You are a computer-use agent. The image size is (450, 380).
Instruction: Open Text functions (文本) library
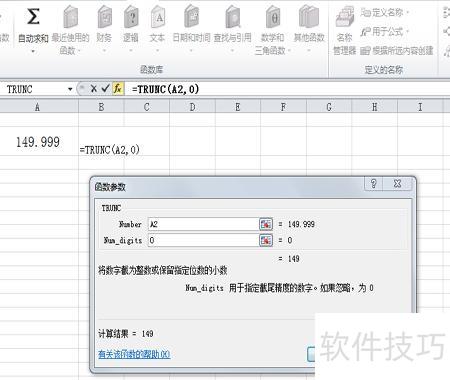click(157, 29)
